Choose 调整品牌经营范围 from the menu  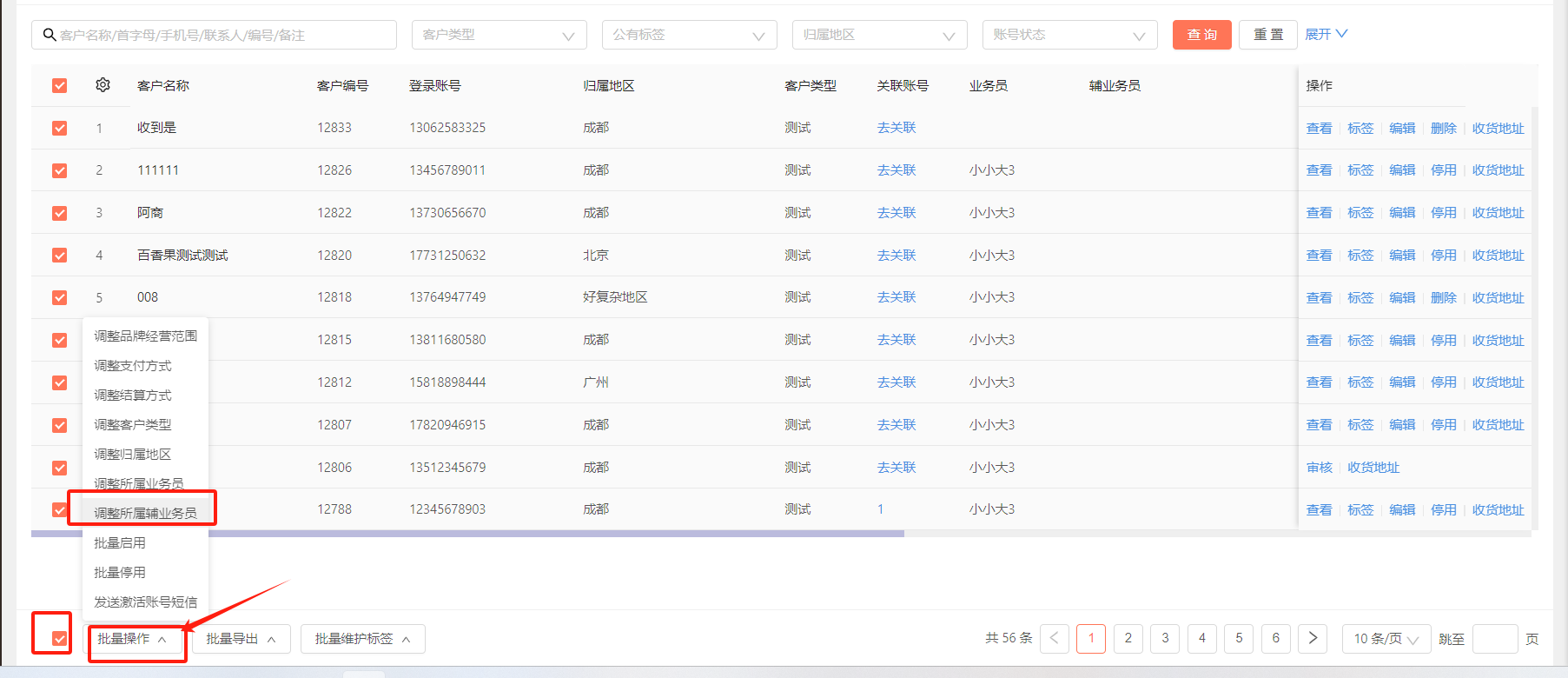tap(145, 336)
